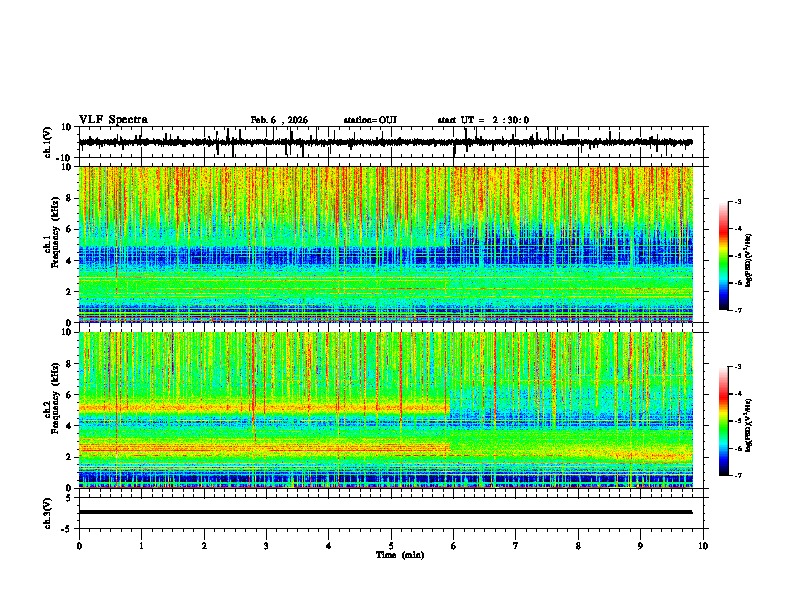Click the "start UT = 2:30:0" text

483,120
